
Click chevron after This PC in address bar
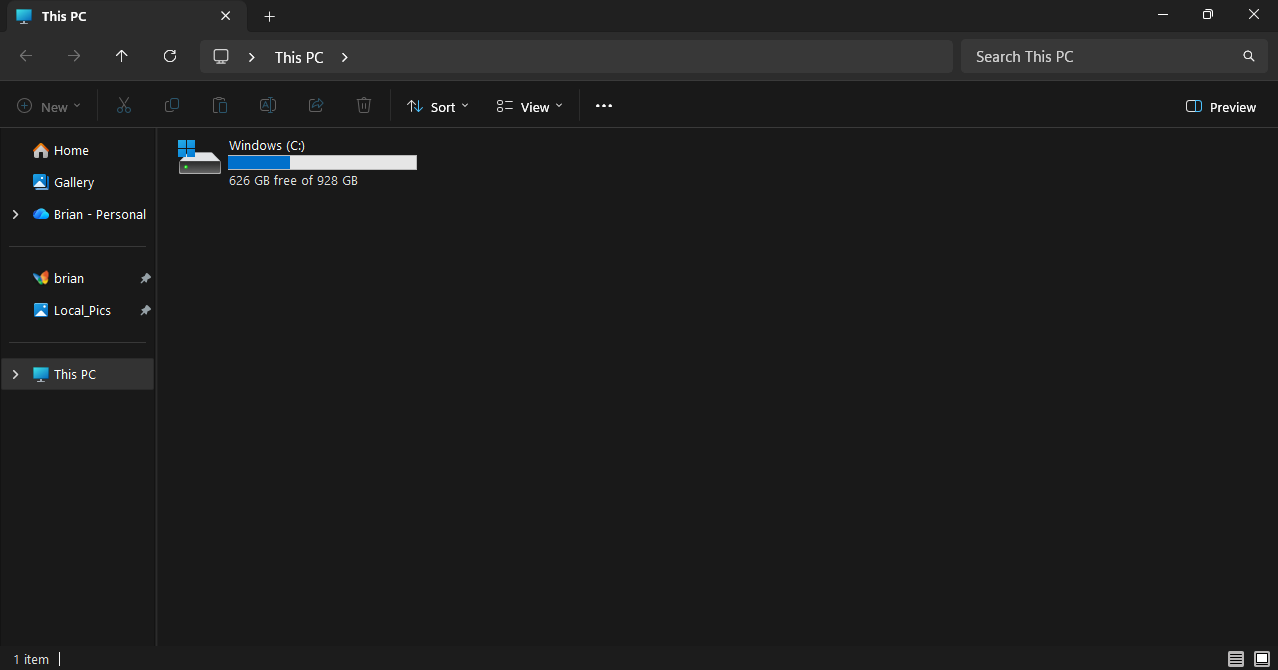tap(345, 57)
